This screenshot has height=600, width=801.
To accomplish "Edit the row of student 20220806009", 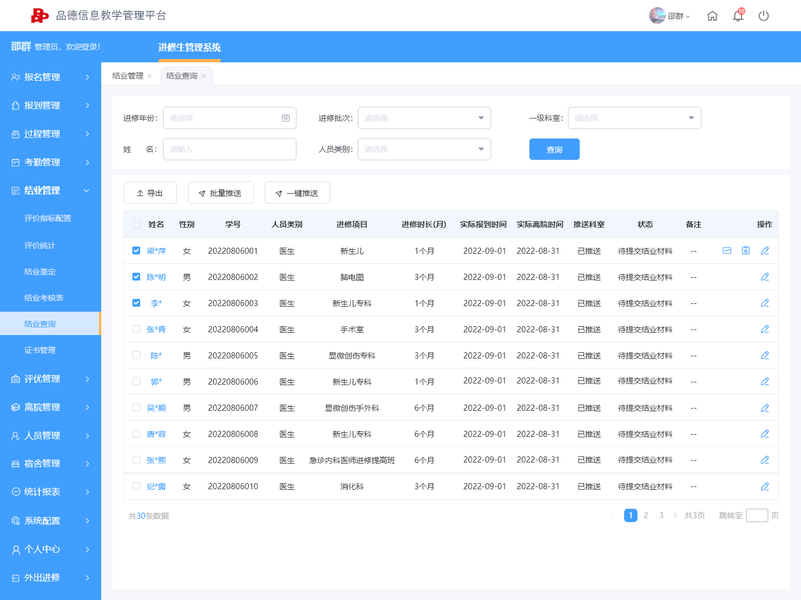I will [x=765, y=460].
